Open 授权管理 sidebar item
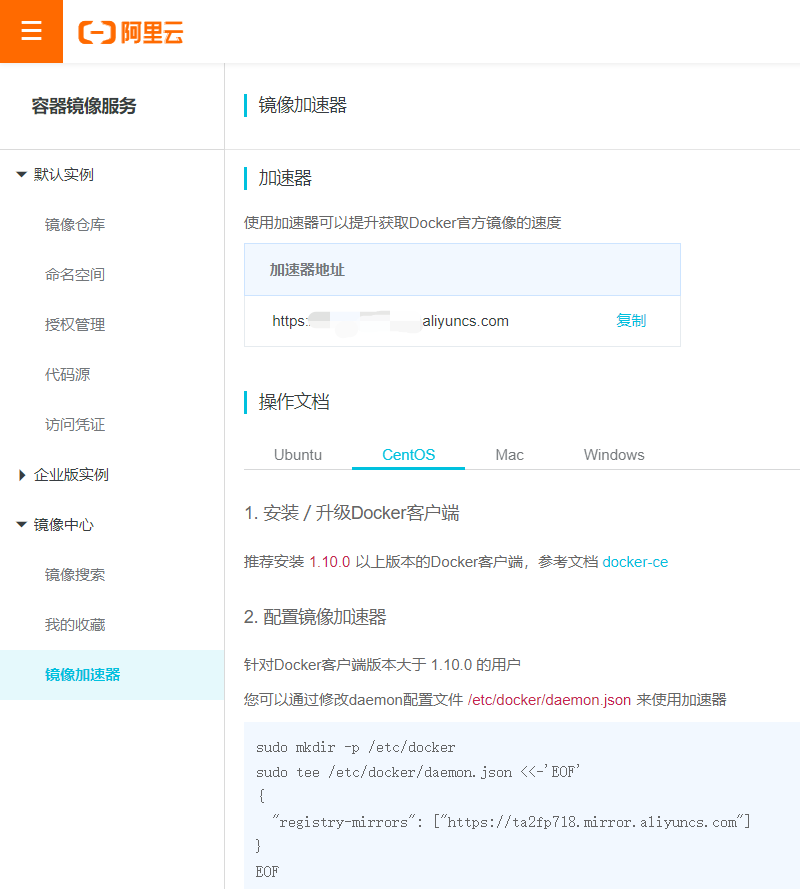The image size is (800, 889). [x=75, y=324]
